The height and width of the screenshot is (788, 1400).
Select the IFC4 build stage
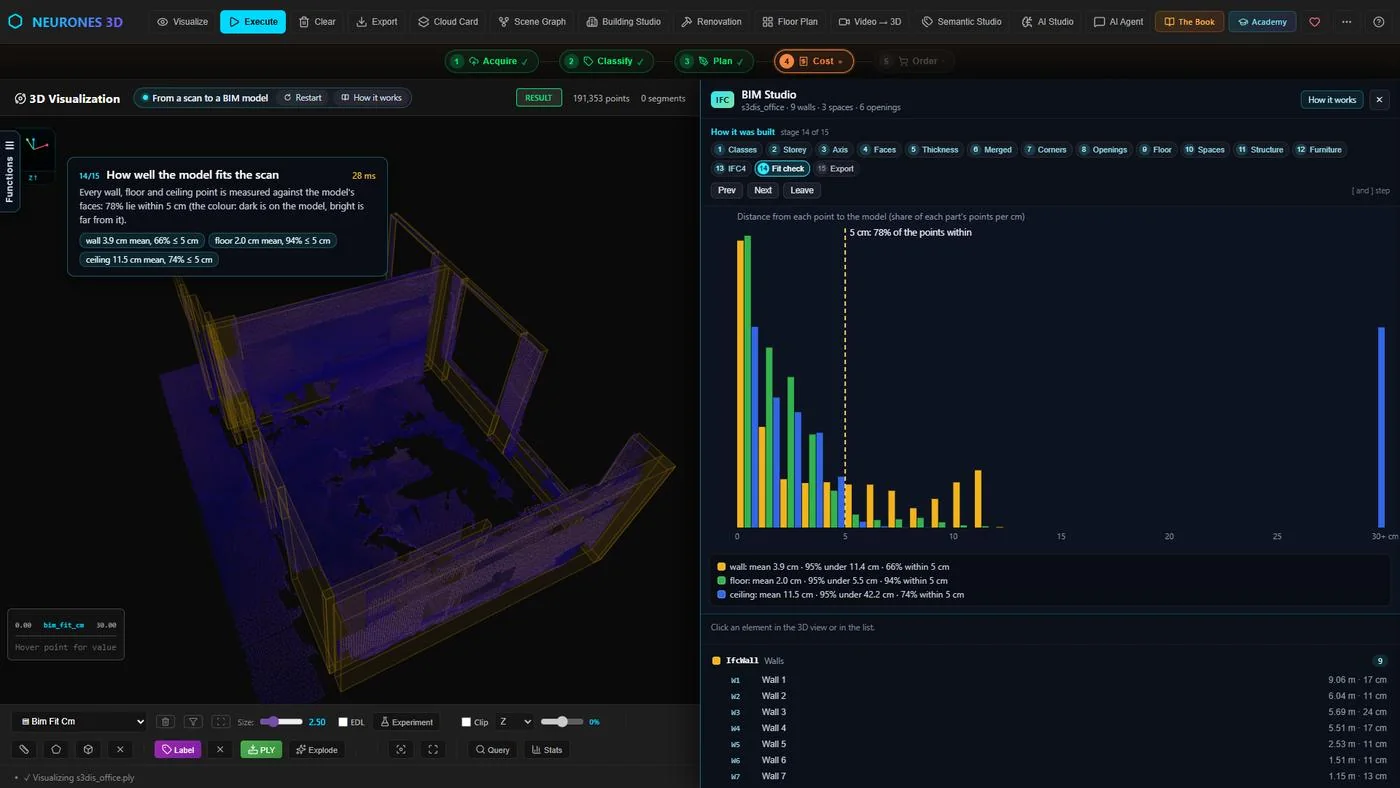point(731,169)
